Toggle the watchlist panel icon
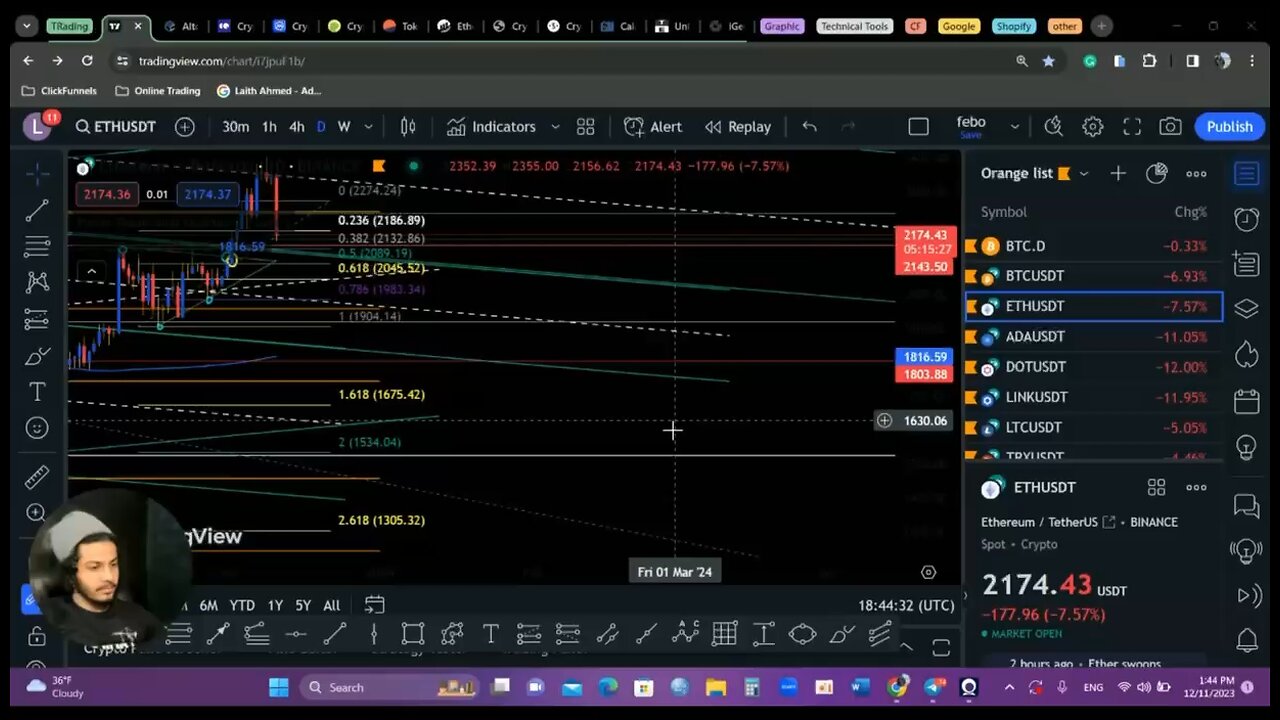The width and height of the screenshot is (1280, 720). [1246, 173]
